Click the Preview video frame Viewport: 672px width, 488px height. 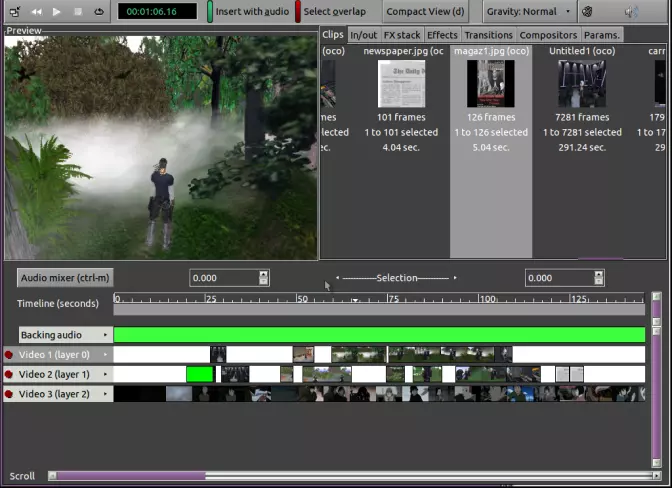coord(161,148)
